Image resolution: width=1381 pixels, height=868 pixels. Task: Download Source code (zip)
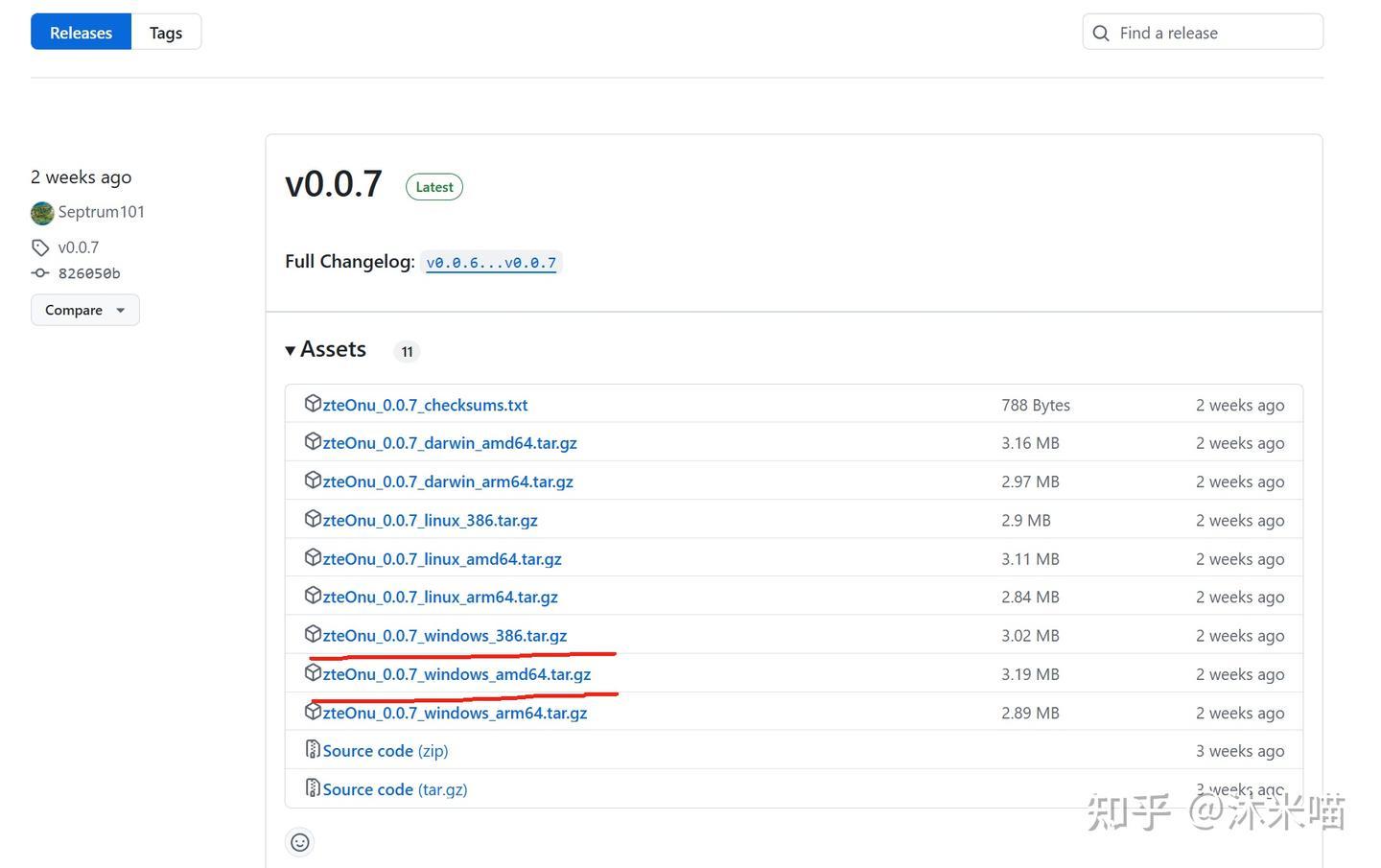pyautogui.click(x=386, y=751)
